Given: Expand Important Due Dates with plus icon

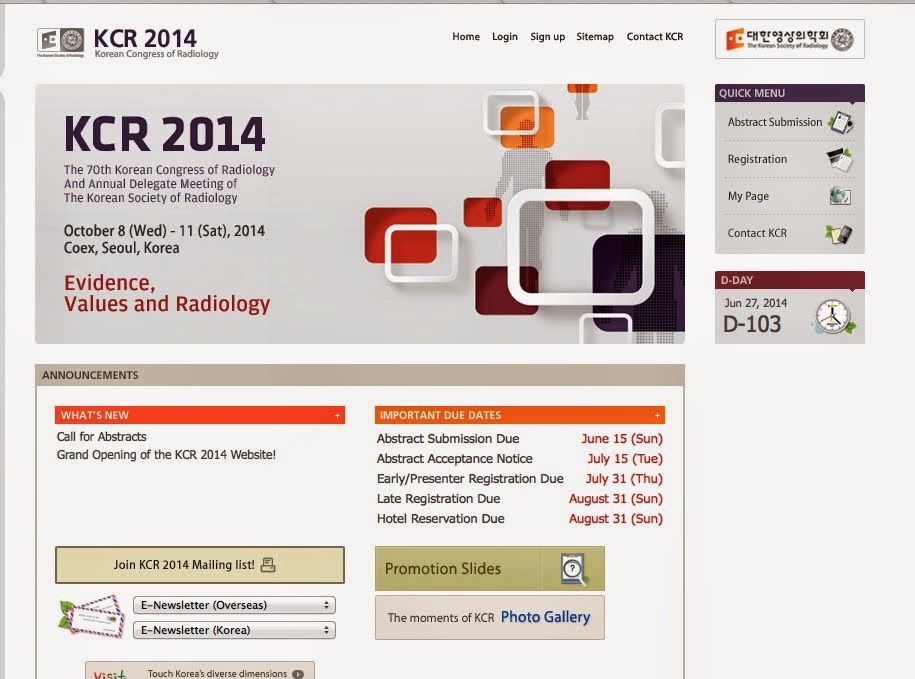Looking at the screenshot, I should point(657,415).
